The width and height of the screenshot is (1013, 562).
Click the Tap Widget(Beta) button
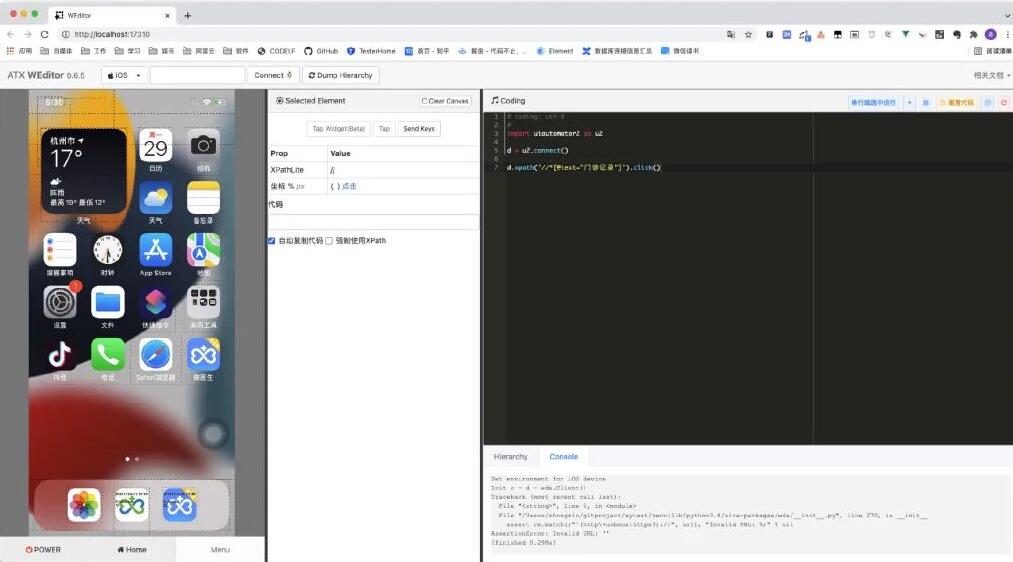click(x=339, y=129)
